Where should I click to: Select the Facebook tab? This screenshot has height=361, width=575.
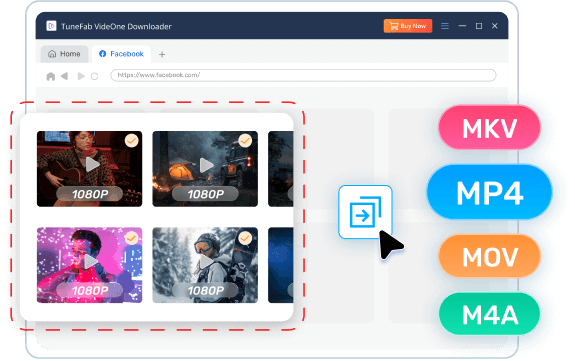click(121, 54)
